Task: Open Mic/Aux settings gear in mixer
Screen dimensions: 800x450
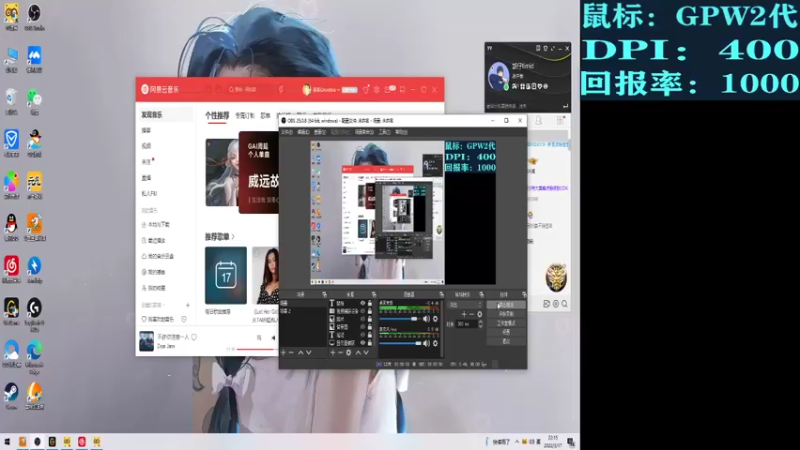Action: [x=435, y=343]
